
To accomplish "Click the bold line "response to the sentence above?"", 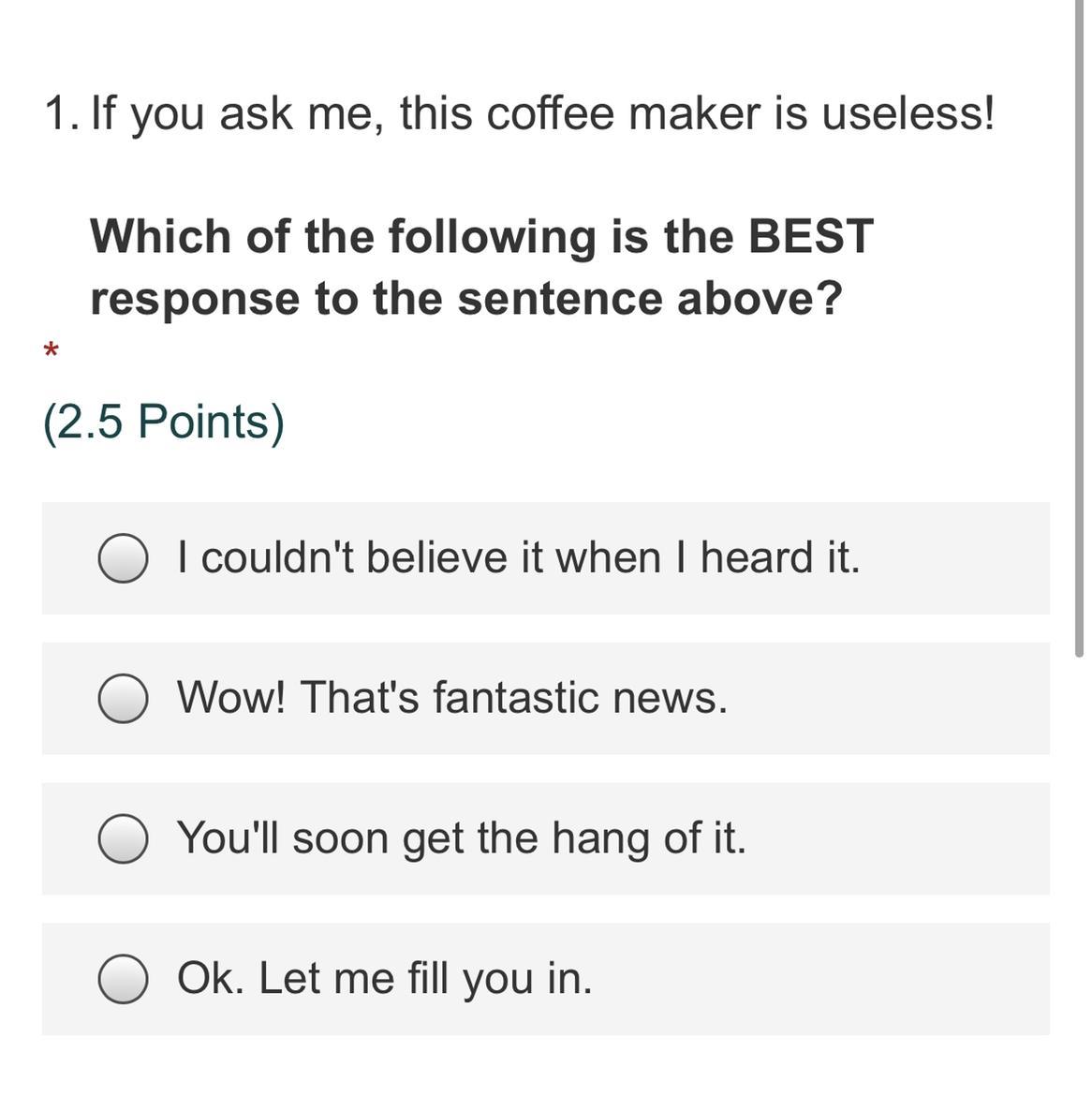I will point(466,299).
